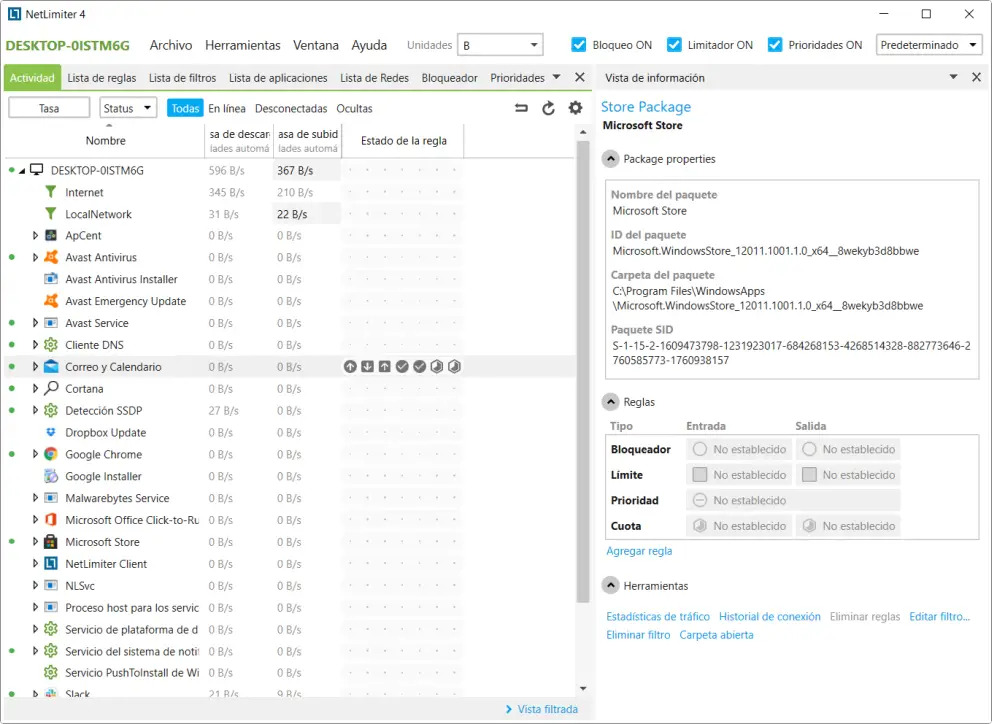Click the Internet filter funnel icon
The height and width of the screenshot is (724, 992).
(51, 192)
